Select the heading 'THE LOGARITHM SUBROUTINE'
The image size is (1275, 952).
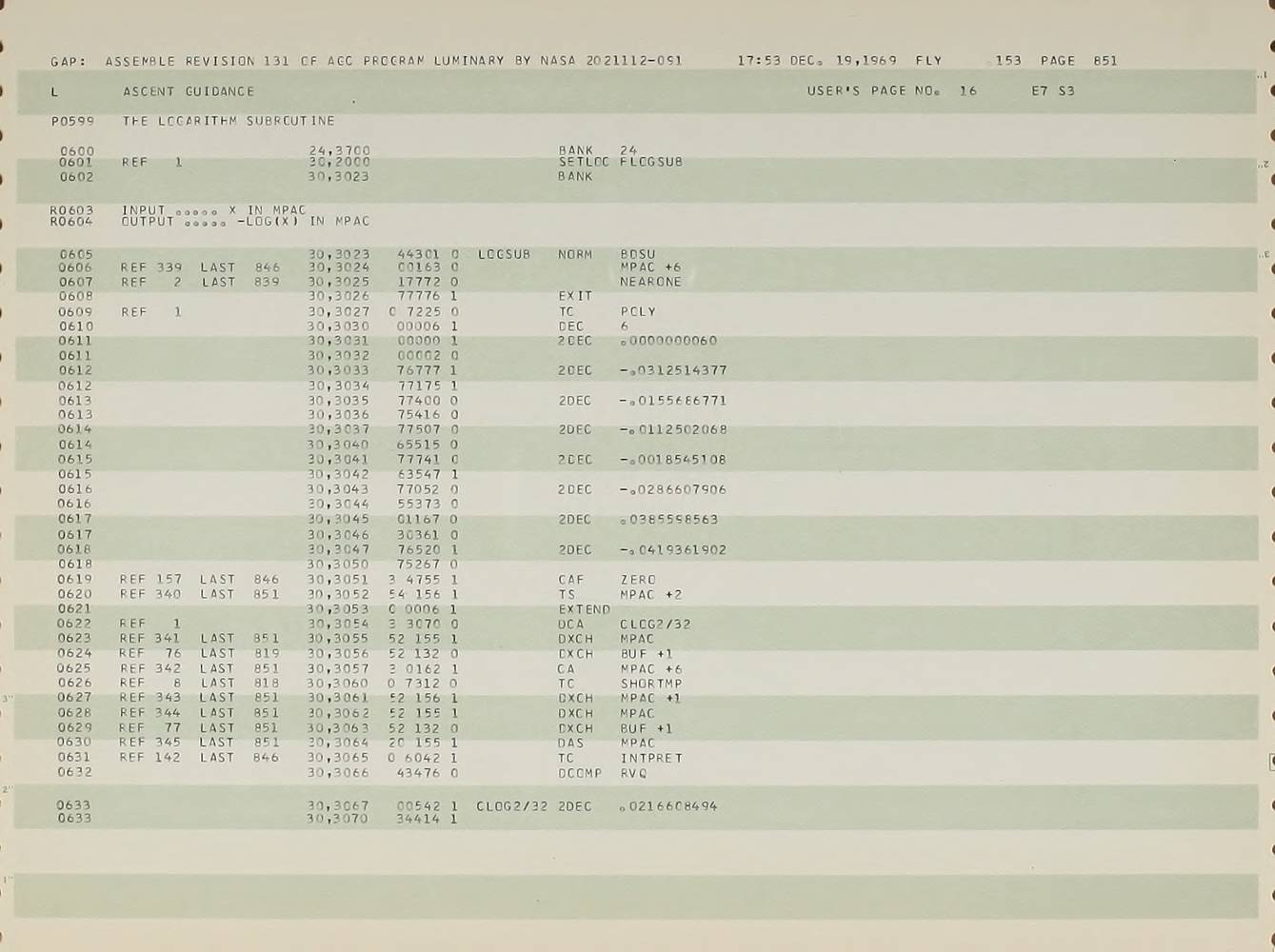pos(229,121)
